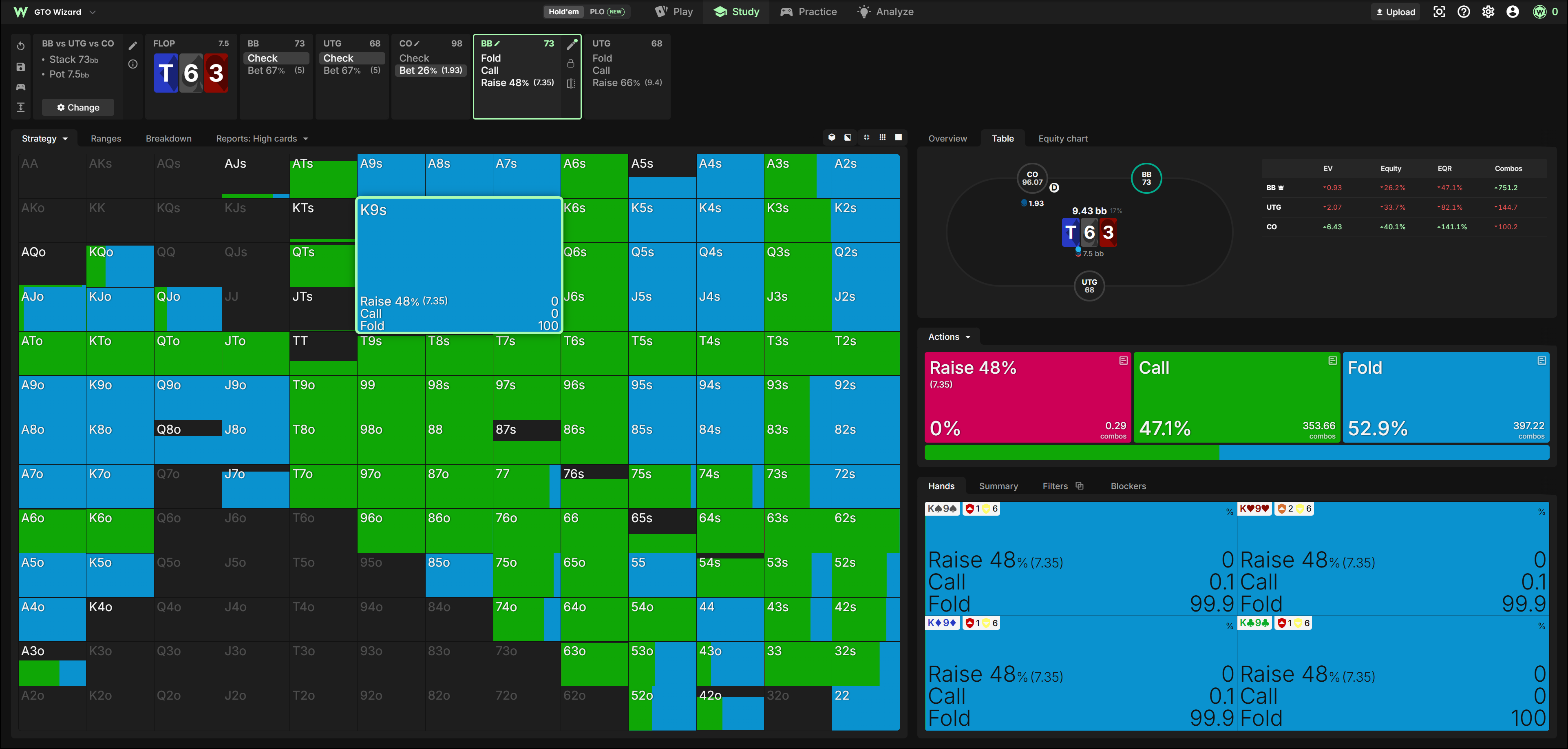Image resolution: width=1568 pixels, height=749 pixels.
Task: Open the practice gamepad icon in the sidebar
Action: 21,87
